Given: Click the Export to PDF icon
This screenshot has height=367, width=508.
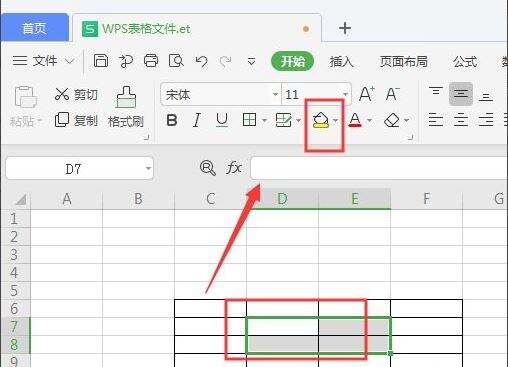Looking at the screenshot, I should pos(126,61).
